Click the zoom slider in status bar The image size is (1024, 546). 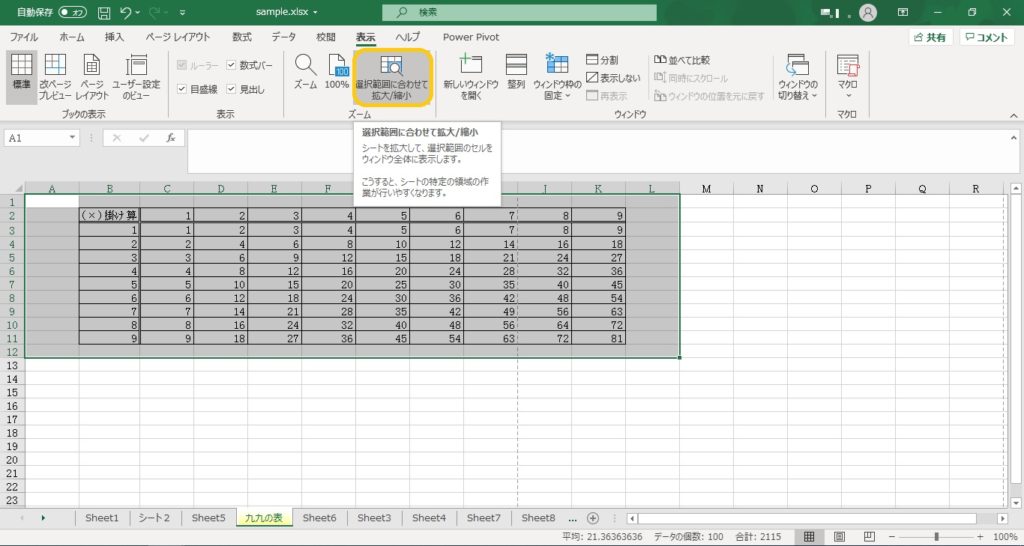[x=936, y=537]
